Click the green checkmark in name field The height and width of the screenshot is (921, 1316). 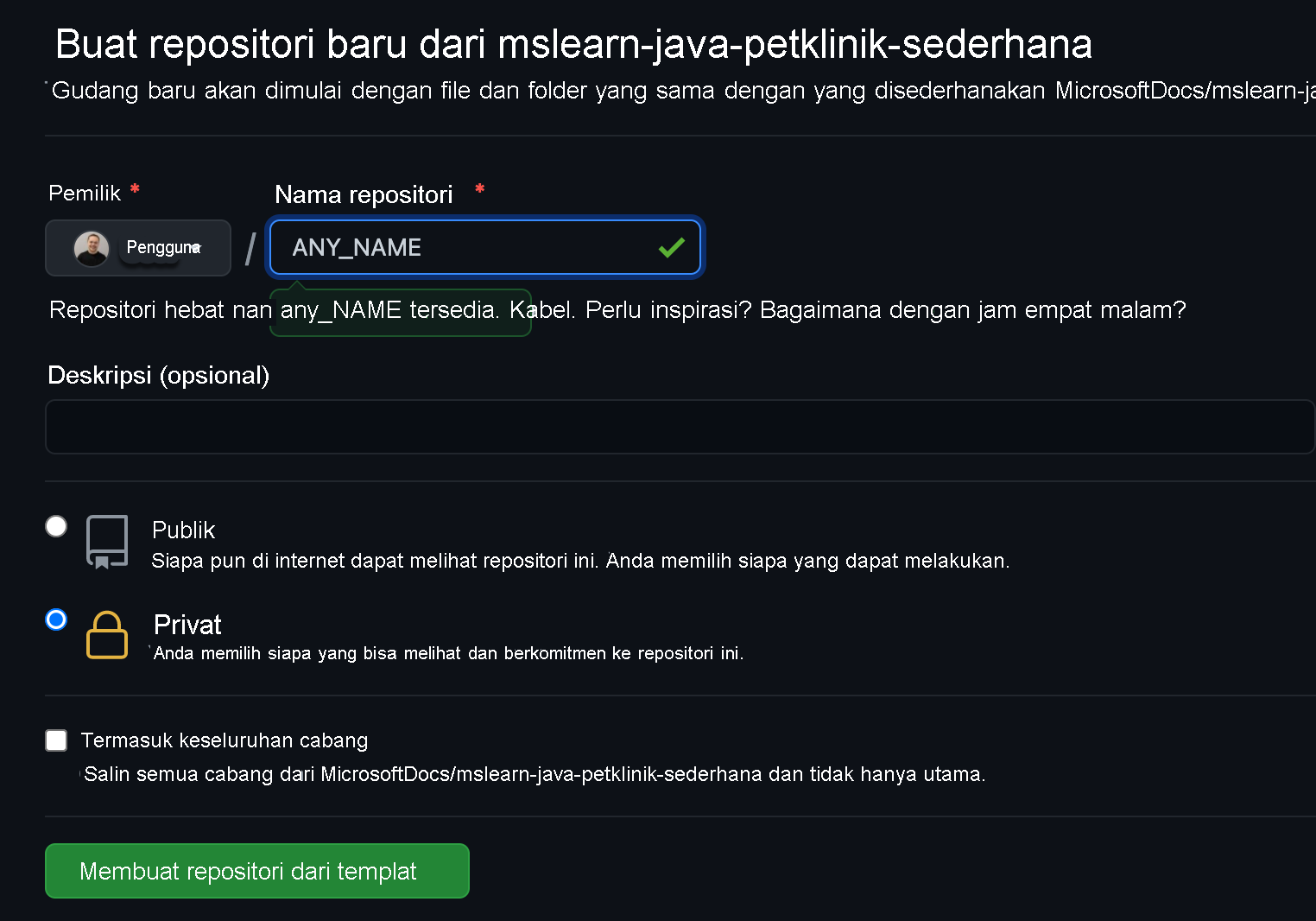(x=670, y=247)
